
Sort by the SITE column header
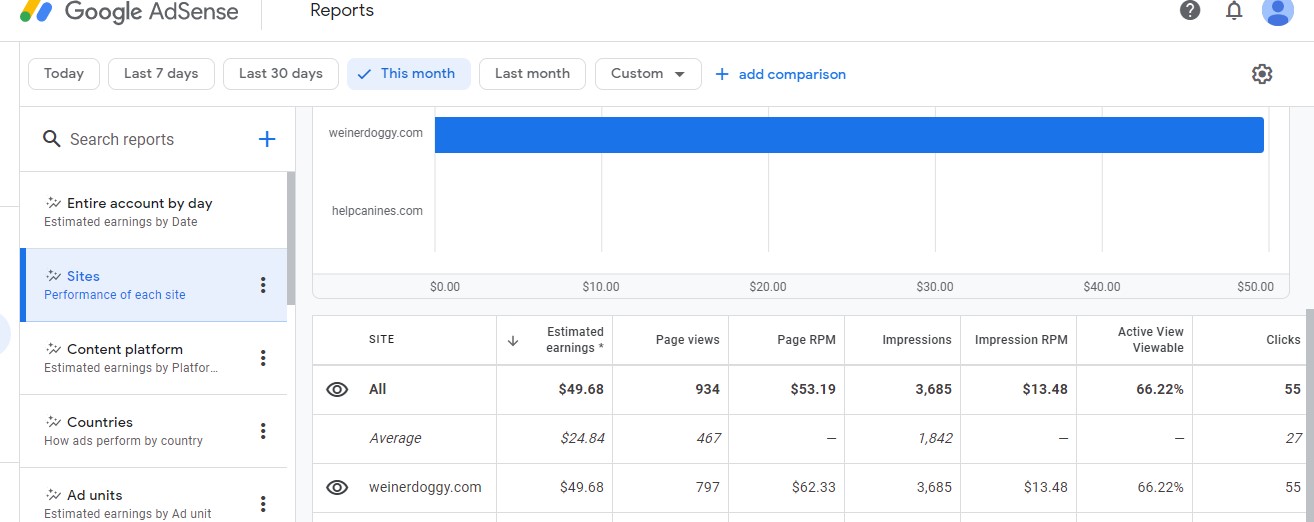click(382, 340)
